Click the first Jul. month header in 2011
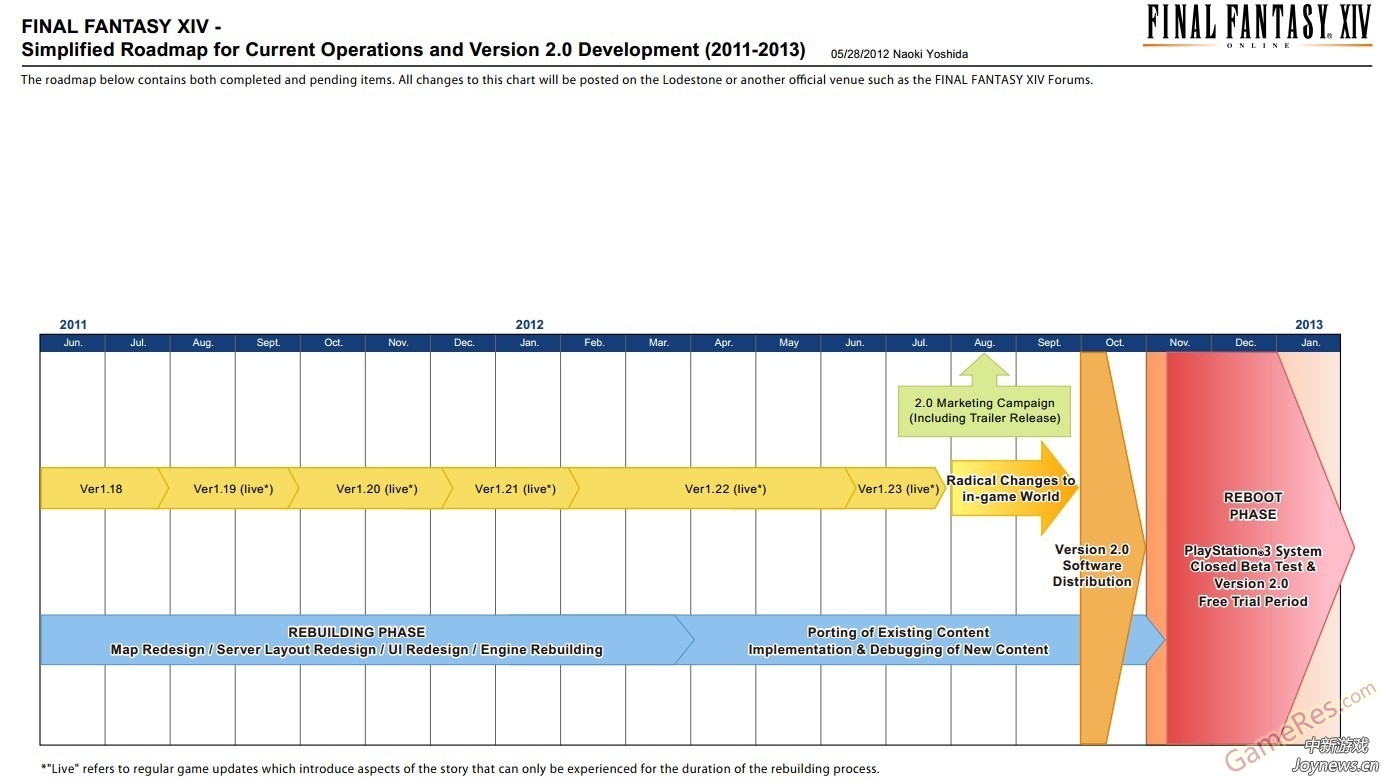 click(x=138, y=343)
